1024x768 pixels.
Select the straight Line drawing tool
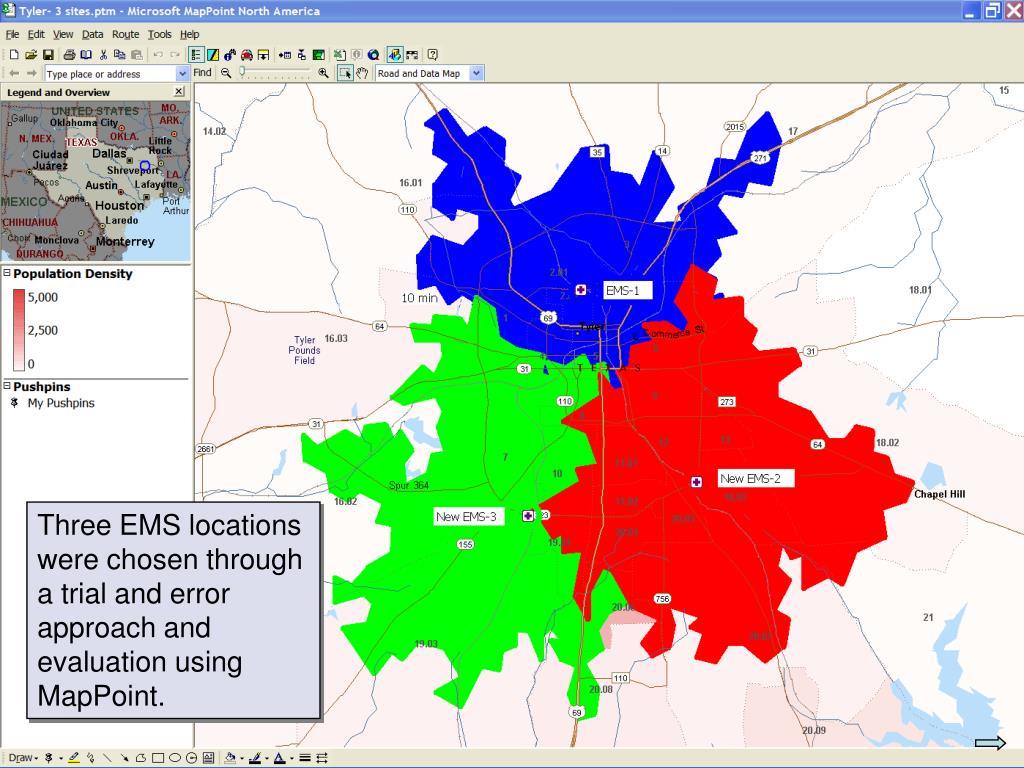pyautogui.click(x=107, y=758)
